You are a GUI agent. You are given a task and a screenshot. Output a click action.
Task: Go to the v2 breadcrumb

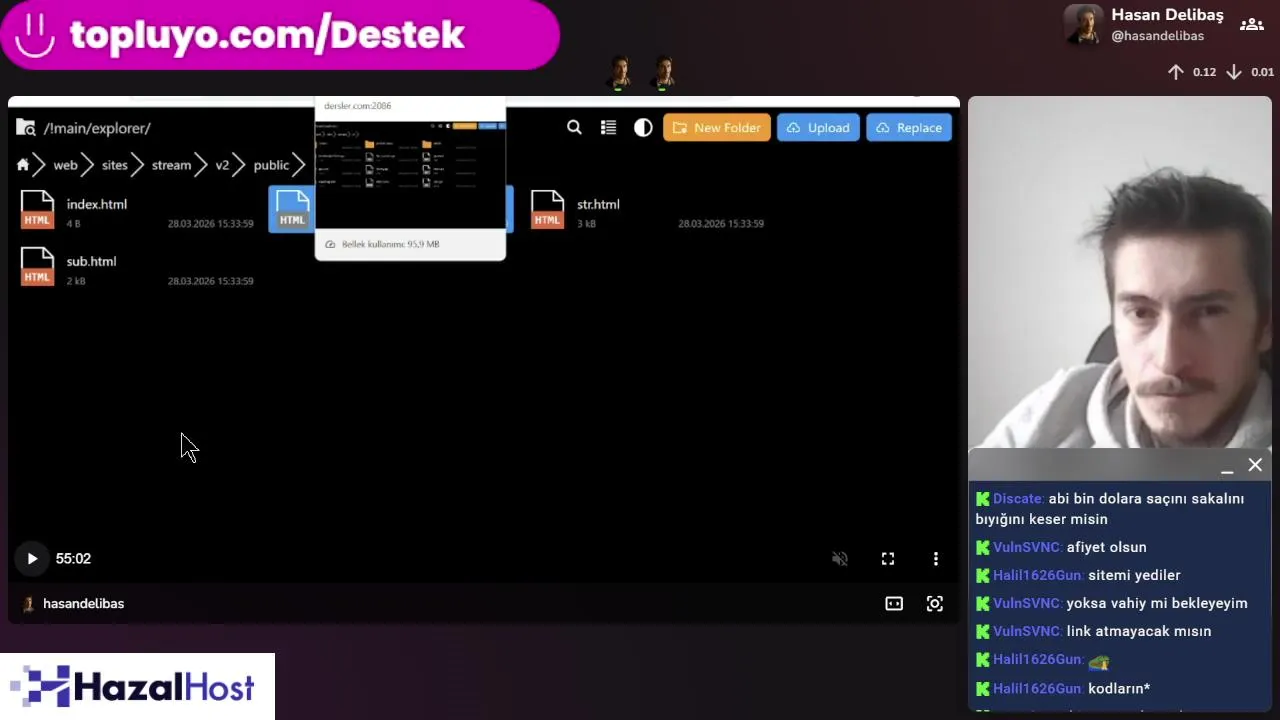pyautogui.click(x=222, y=165)
